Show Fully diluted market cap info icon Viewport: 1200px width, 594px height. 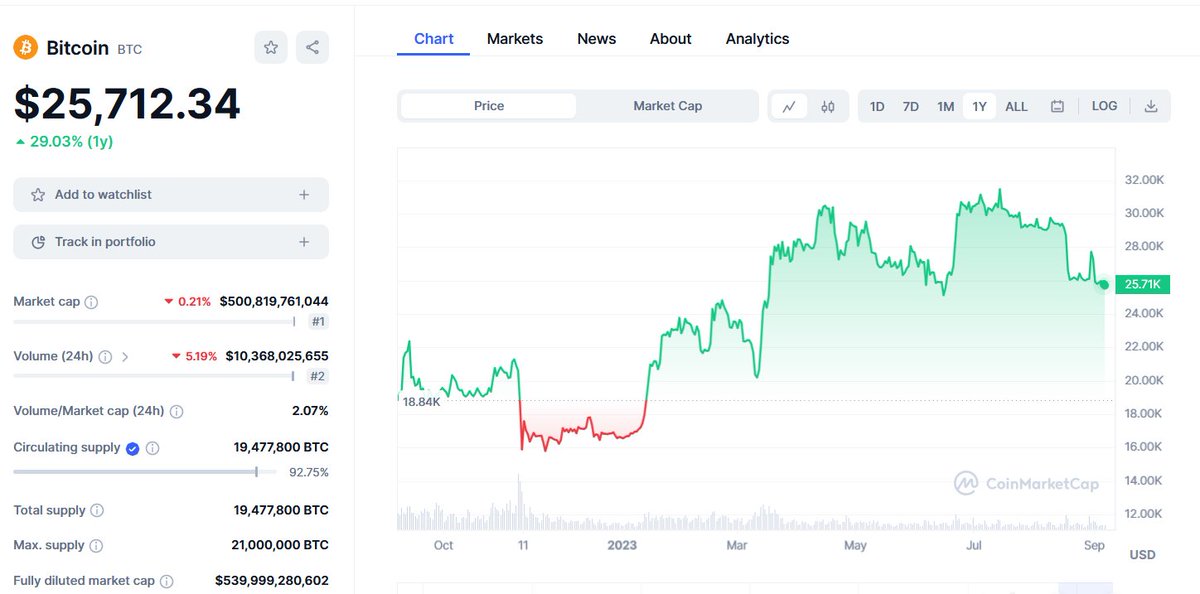pyautogui.click(x=166, y=581)
